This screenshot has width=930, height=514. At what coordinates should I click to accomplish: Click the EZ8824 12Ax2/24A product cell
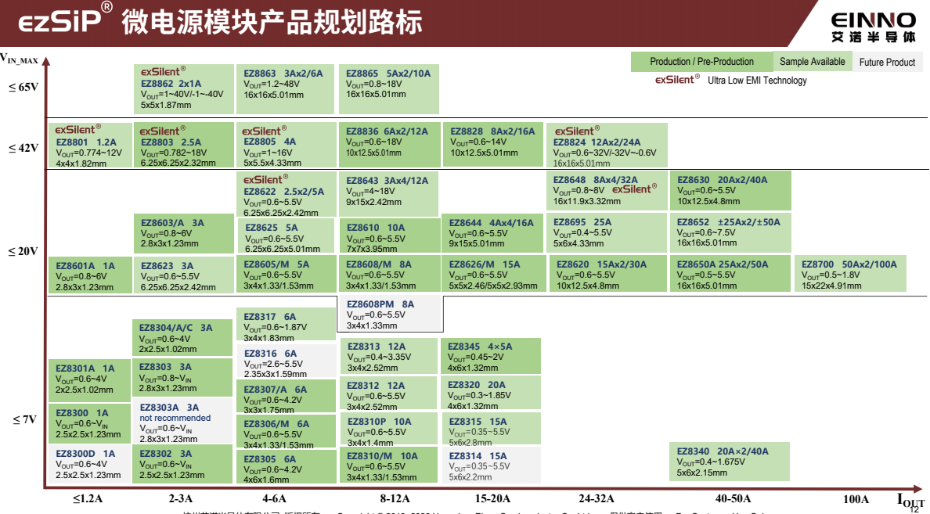pyautogui.click(x=607, y=145)
